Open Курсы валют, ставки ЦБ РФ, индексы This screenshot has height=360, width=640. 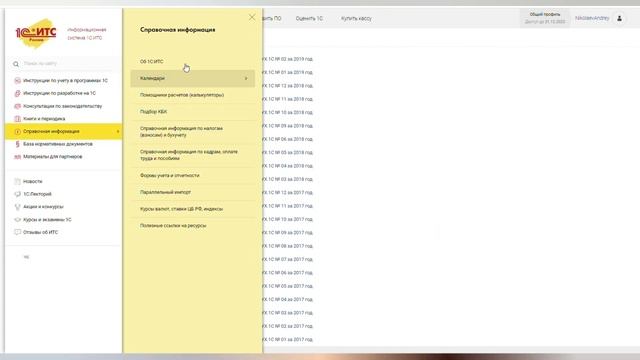181,209
